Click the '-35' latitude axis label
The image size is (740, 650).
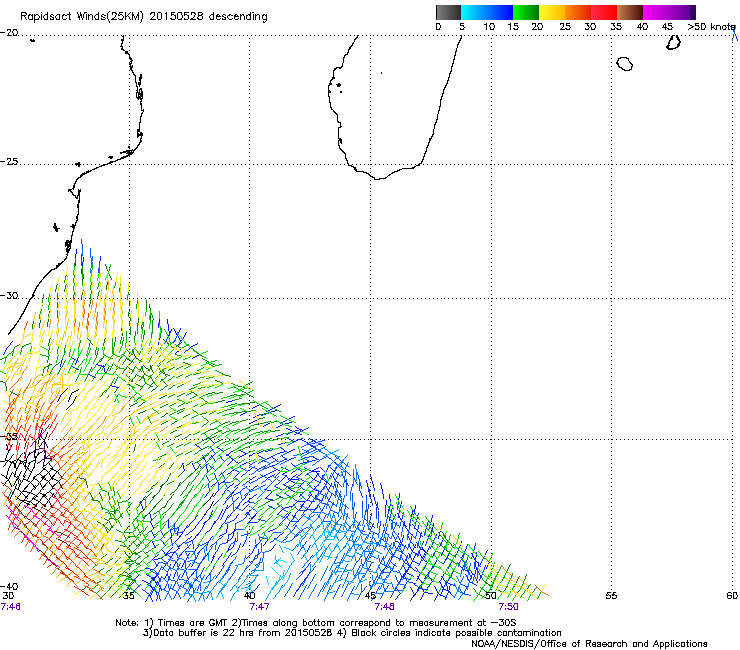click(9, 437)
